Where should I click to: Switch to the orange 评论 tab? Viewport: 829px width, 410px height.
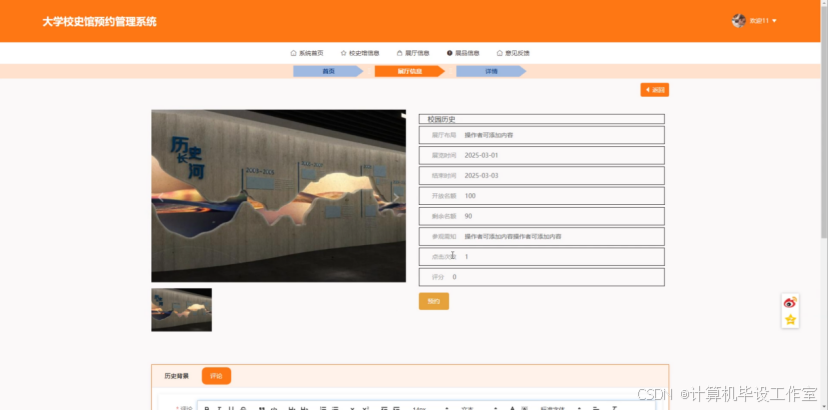coord(216,376)
